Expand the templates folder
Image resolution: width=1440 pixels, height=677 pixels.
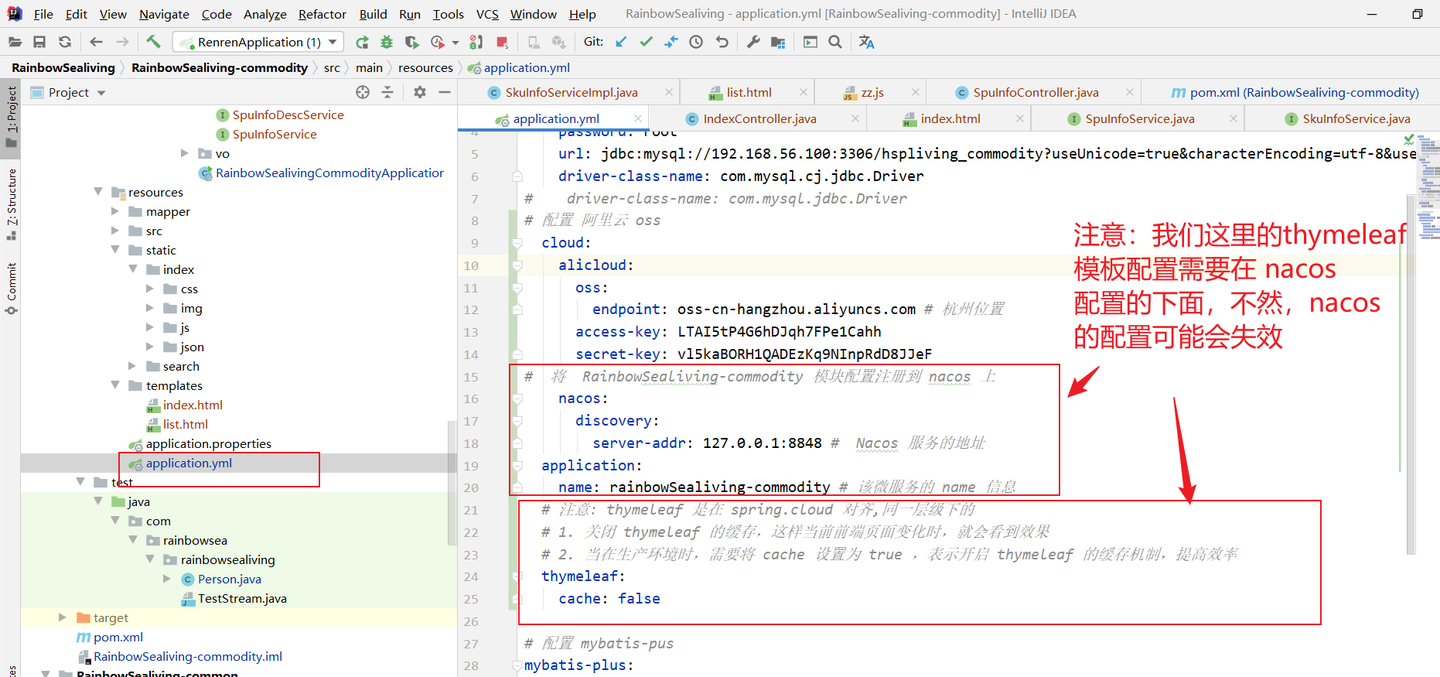click(x=116, y=385)
